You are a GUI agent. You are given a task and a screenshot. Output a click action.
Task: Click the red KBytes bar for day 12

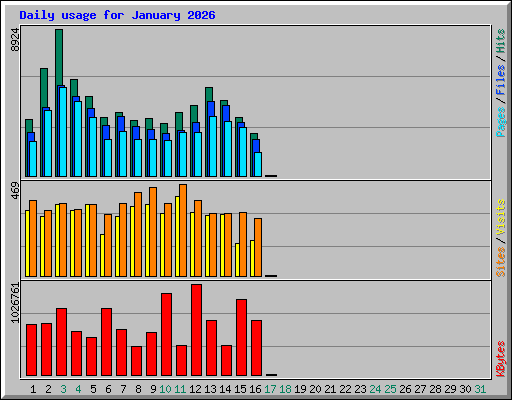pyautogui.click(x=197, y=330)
